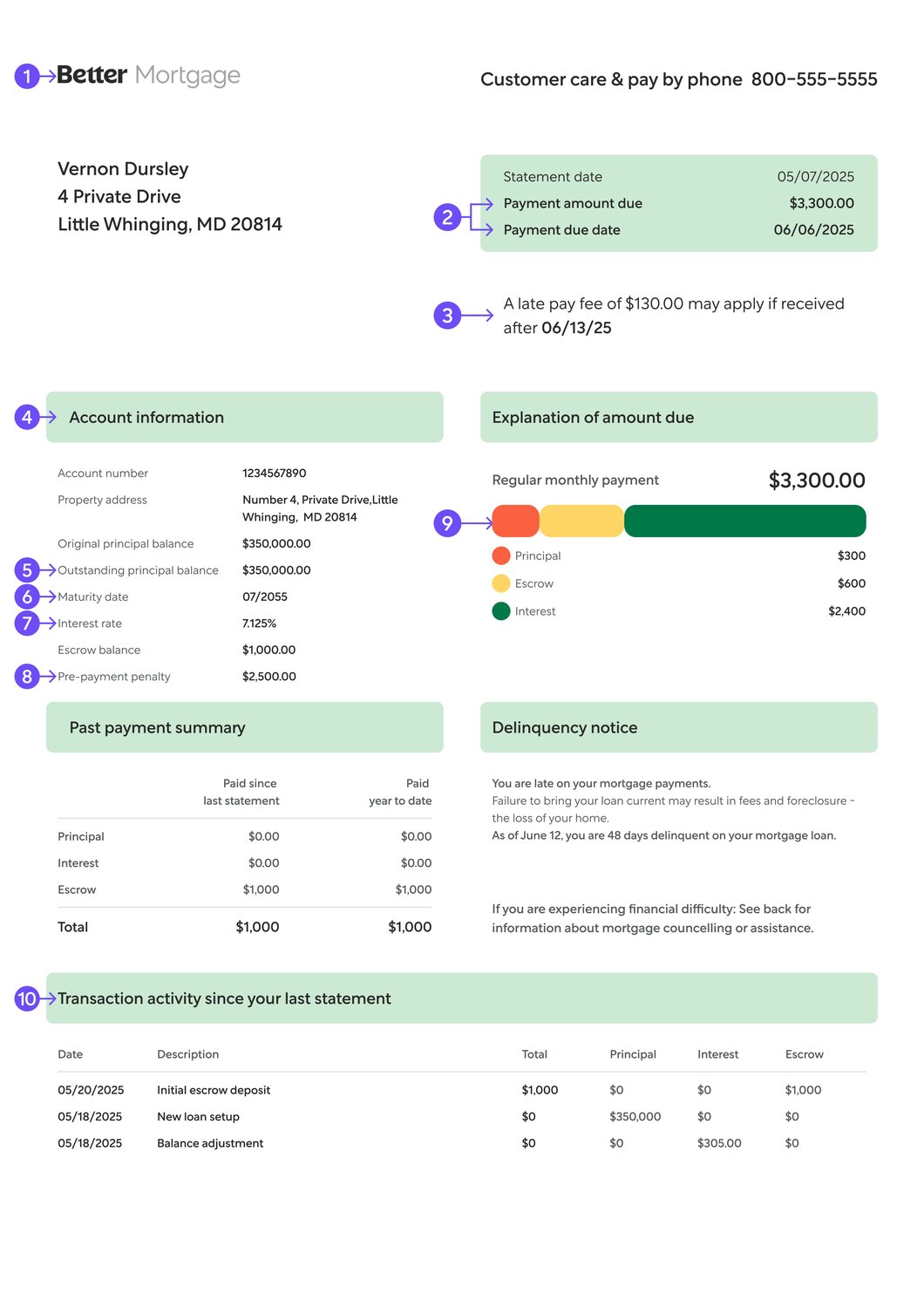Image resolution: width=924 pixels, height=1308 pixels.
Task: Select marker 6 beside Maturity date
Action: coord(27,596)
